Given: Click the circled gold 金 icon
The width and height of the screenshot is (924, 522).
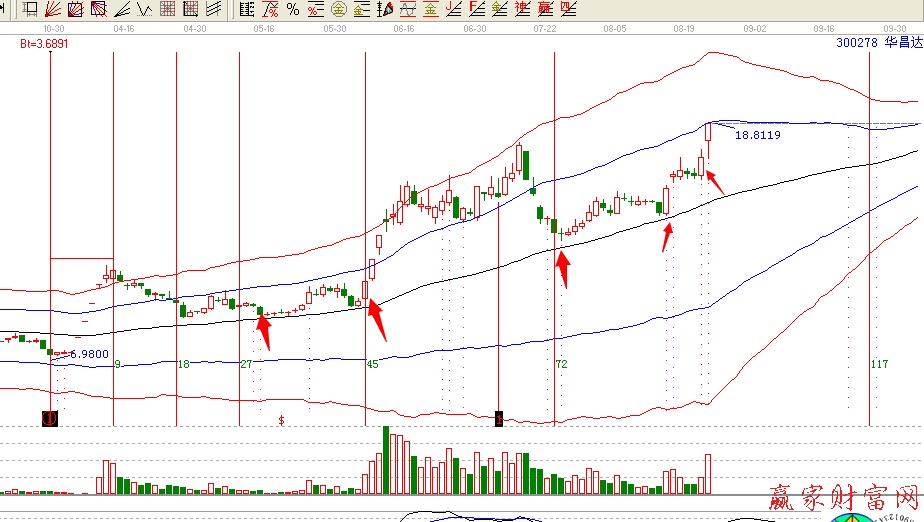Looking at the screenshot, I should [x=338, y=10].
